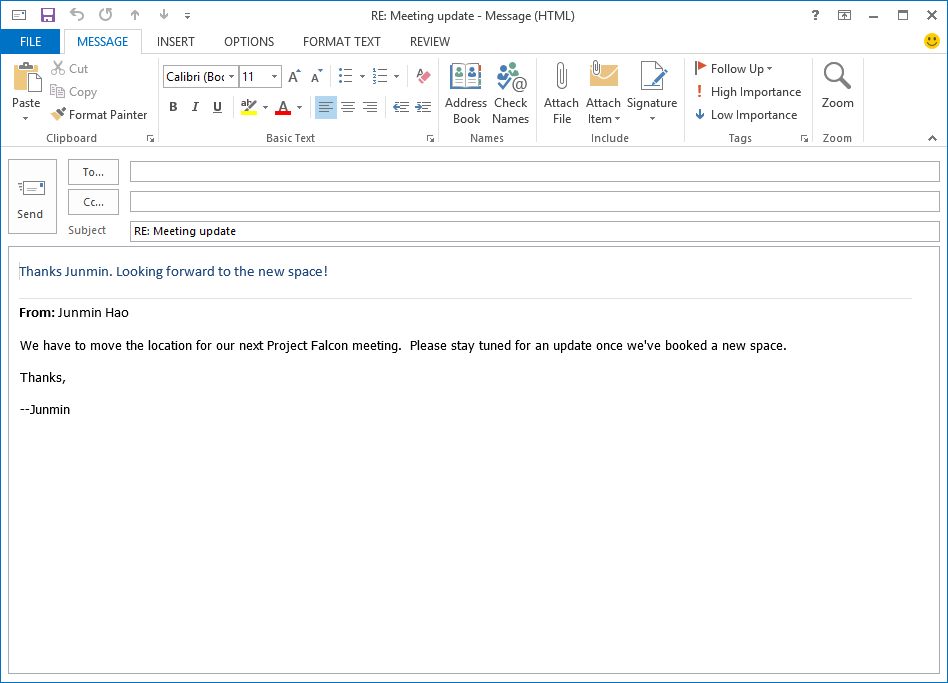The height and width of the screenshot is (683, 948).
Task: Apply text highlight color
Action: pos(248,107)
